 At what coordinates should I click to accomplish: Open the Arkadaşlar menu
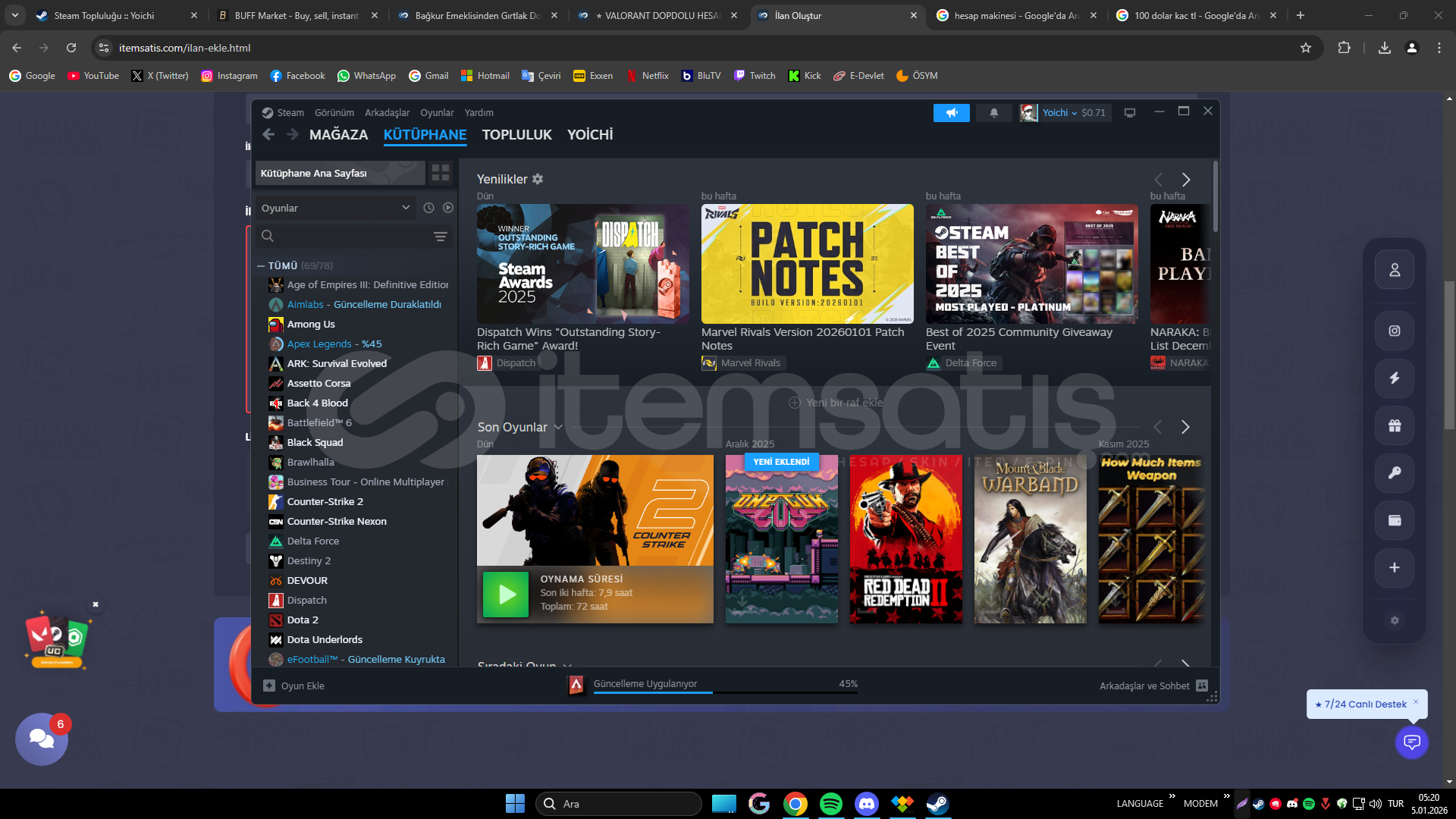(387, 113)
